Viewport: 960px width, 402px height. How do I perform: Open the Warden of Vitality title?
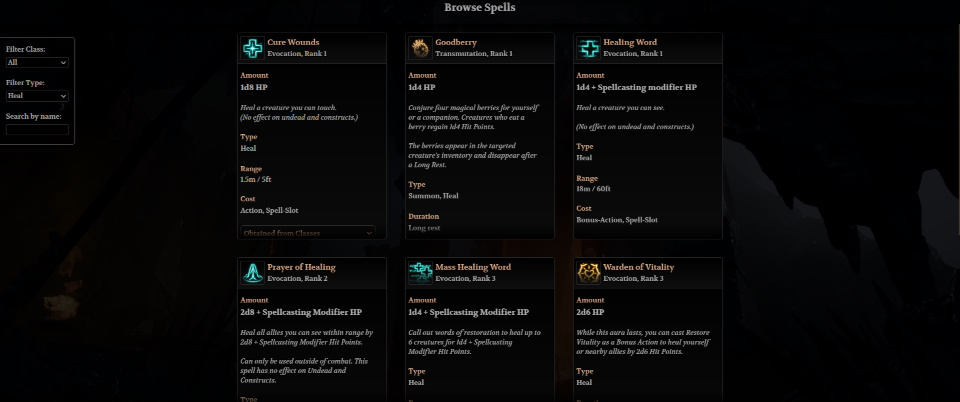pyautogui.click(x=639, y=267)
